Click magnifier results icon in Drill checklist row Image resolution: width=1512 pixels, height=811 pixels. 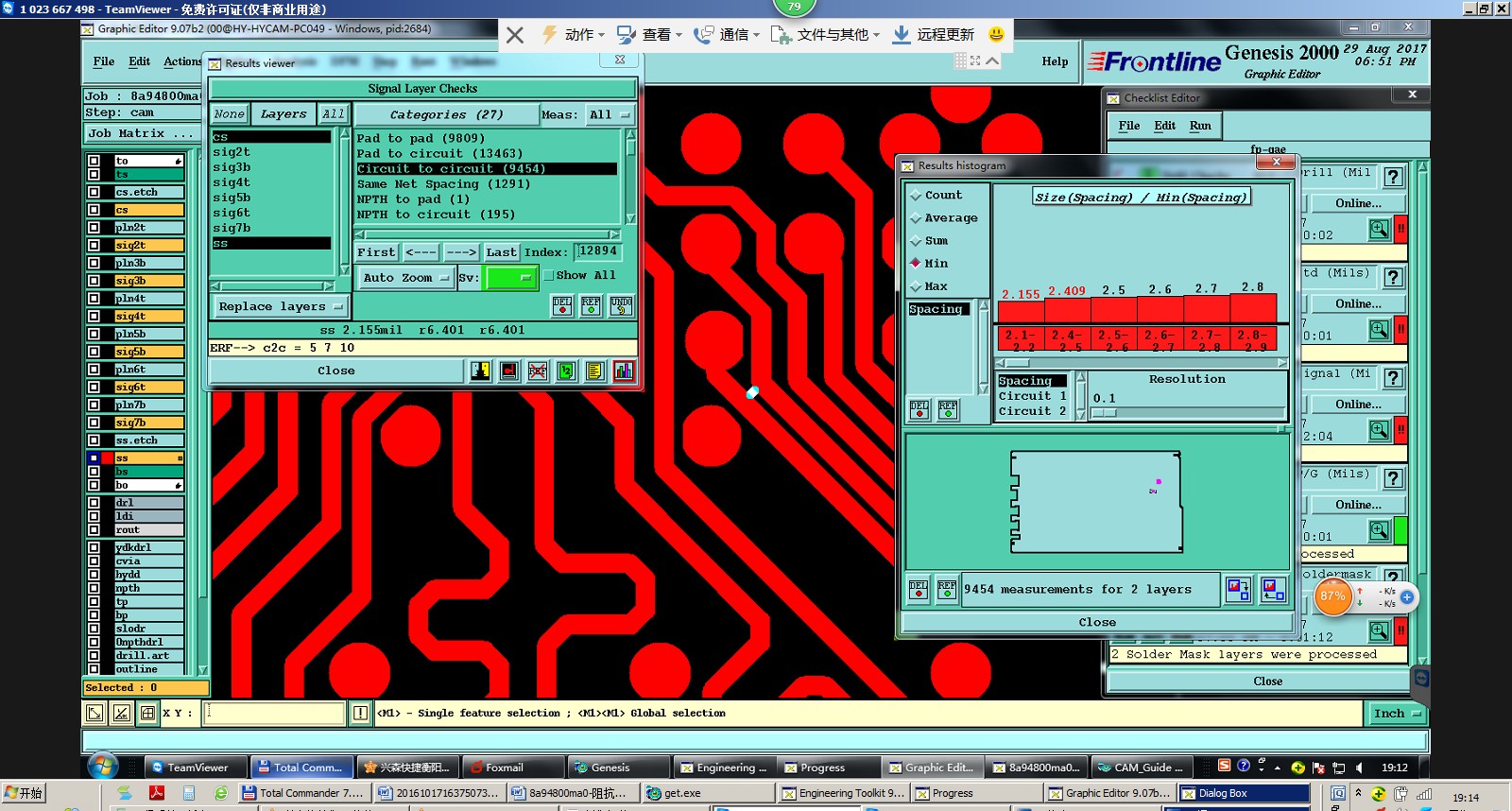click(x=1380, y=229)
